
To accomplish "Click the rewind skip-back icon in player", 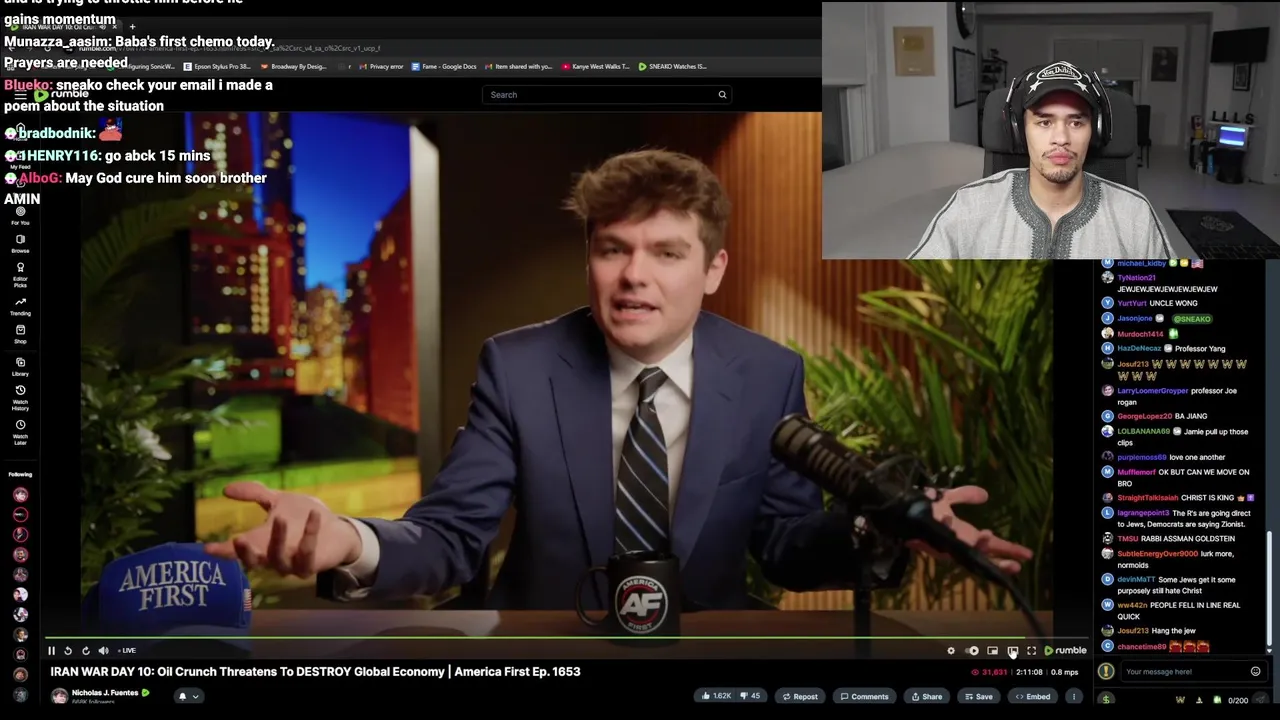I will (68, 651).
